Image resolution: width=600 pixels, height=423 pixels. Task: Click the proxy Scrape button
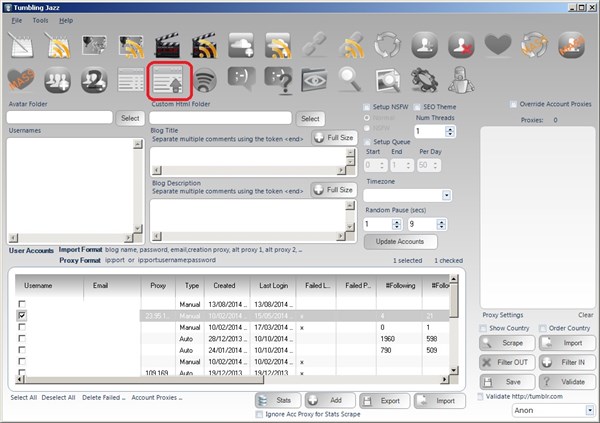(x=507, y=343)
